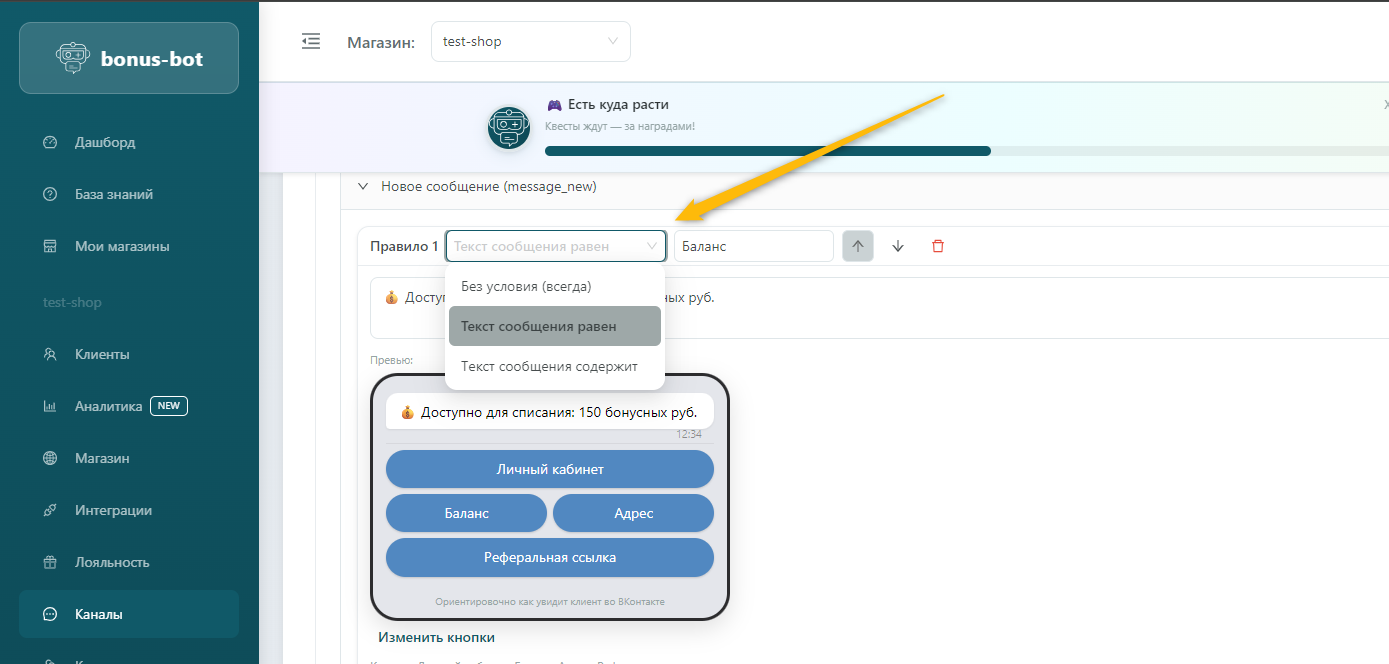Image resolution: width=1389 pixels, height=664 pixels.
Task: Click the Клиенты people icon
Action: [x=50, y=354]
